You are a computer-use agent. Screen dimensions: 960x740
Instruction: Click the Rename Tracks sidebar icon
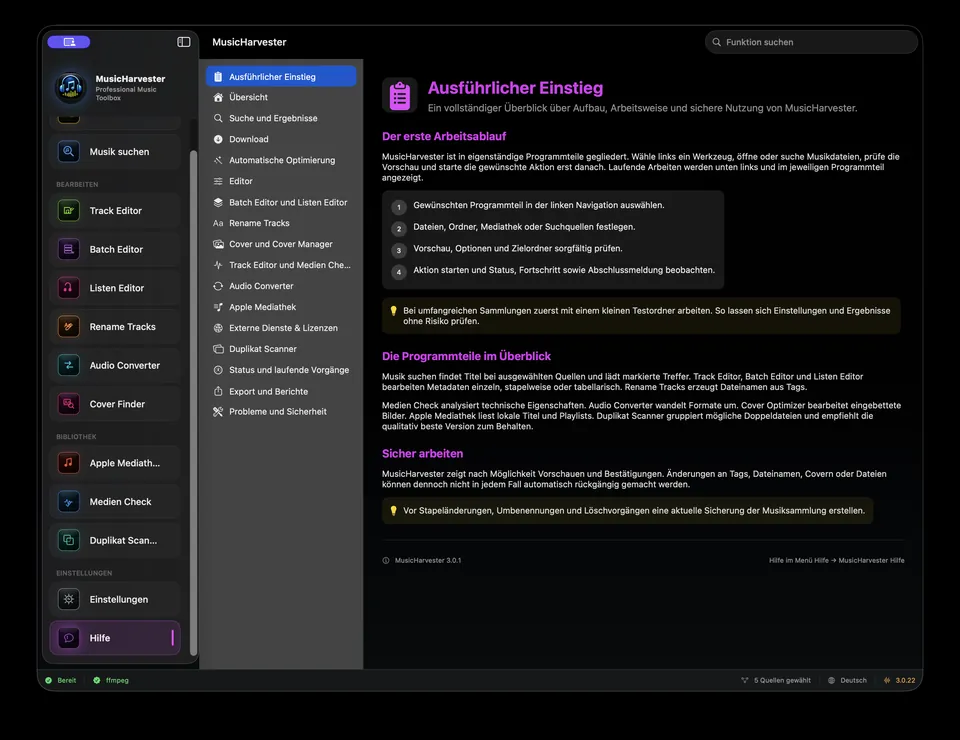(x=69, y=327)
